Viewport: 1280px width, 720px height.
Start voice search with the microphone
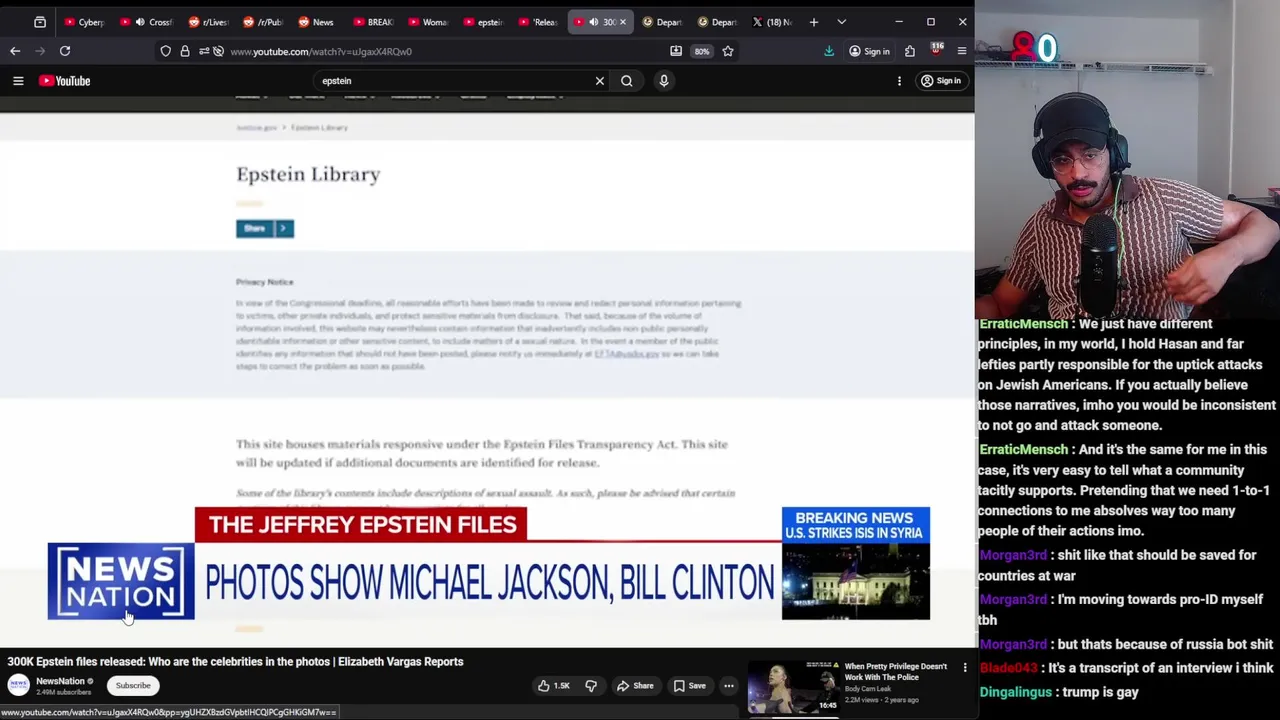pos(664,81)
